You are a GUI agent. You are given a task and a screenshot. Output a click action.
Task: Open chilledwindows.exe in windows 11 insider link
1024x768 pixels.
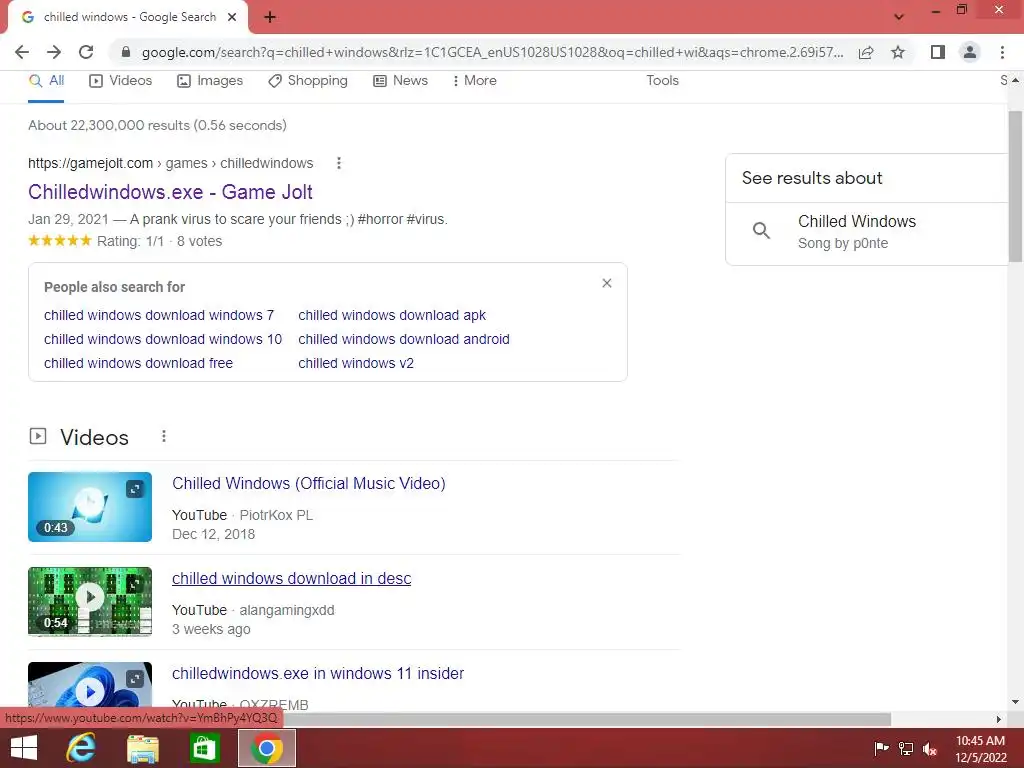[318, 674]
